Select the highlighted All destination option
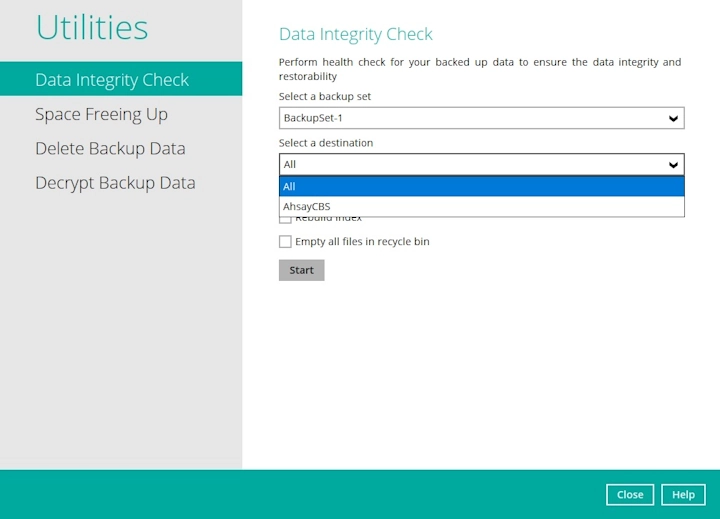Image resolution: width=720 pixels, height=519 pixels. tap(480, 186)
